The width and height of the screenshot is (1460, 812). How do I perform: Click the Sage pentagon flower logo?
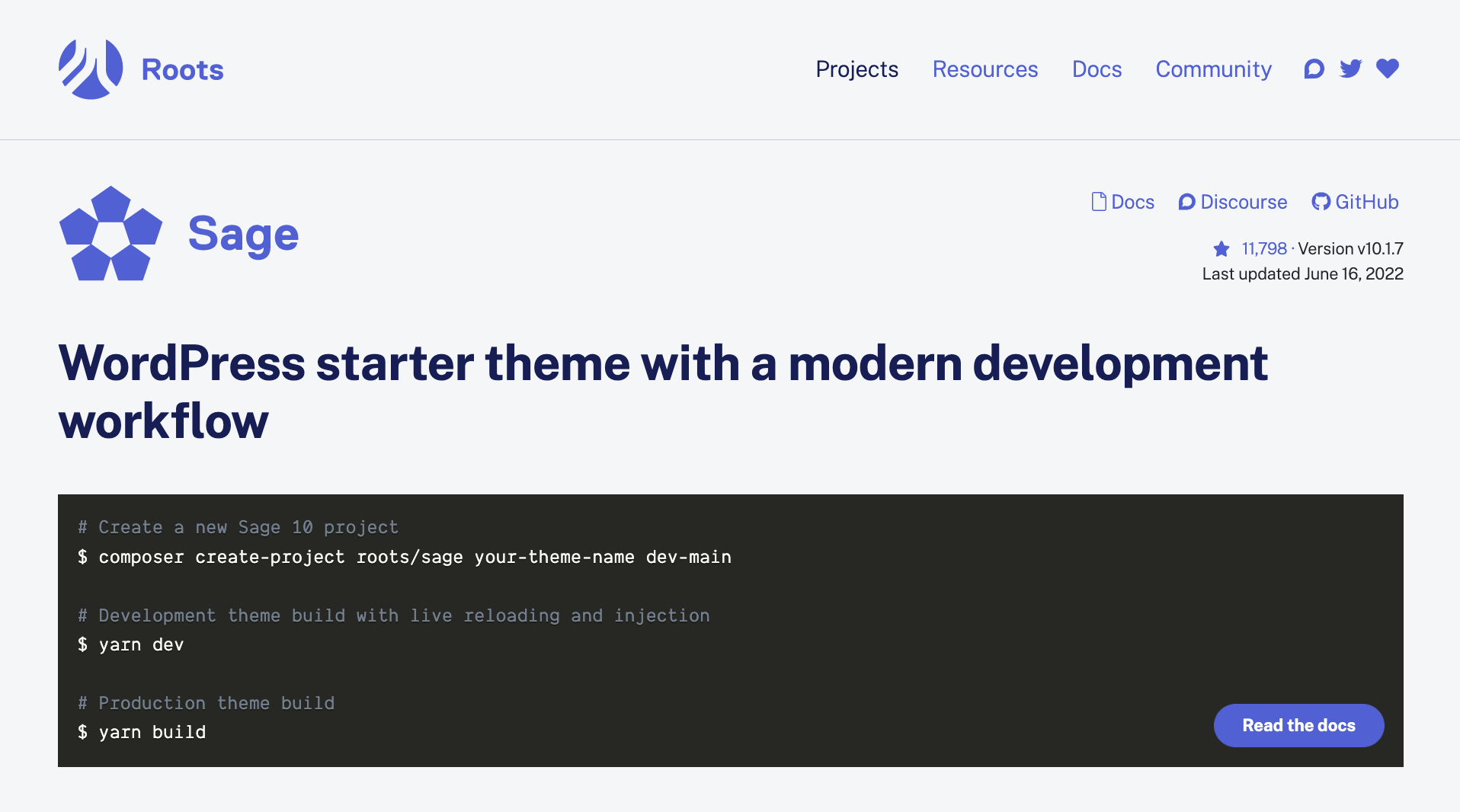[111, 233]
